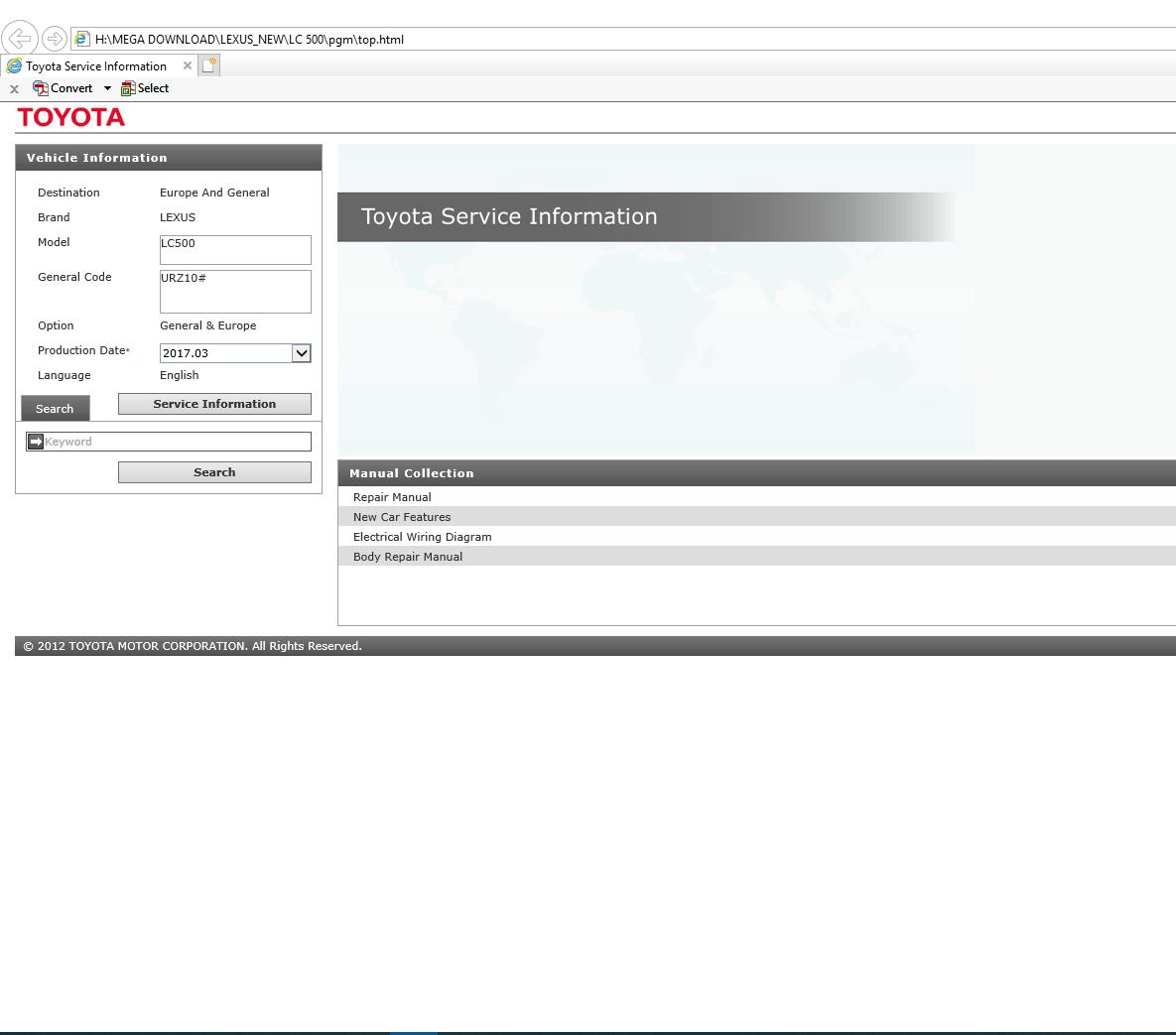The width and height of the screenshot is (1176, 1035).
Task: Go back with the browser back arrow
Action: point(20,38)
